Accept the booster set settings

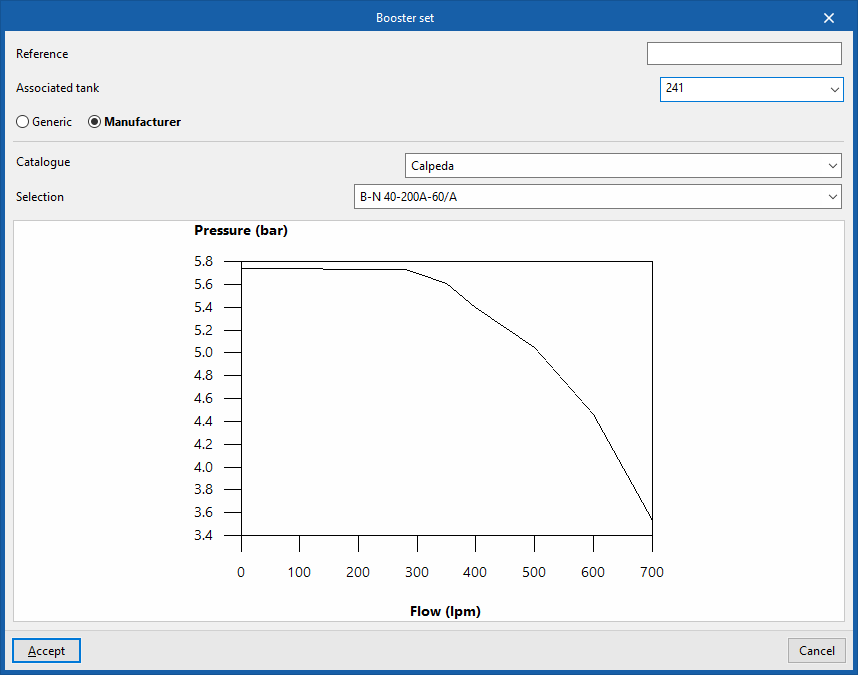(x=47, y=650)
